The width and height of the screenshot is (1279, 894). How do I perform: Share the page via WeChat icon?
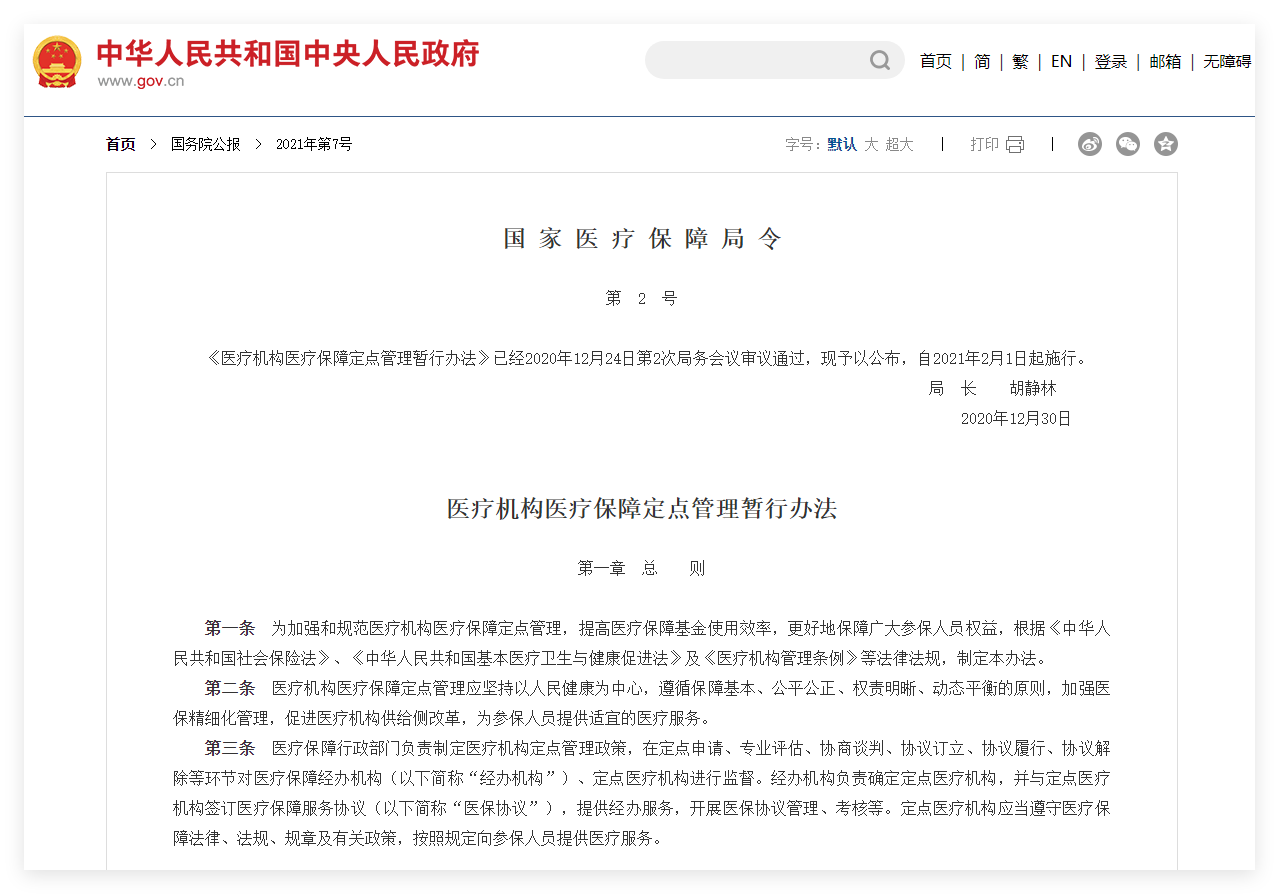[x=1127, y=144]
